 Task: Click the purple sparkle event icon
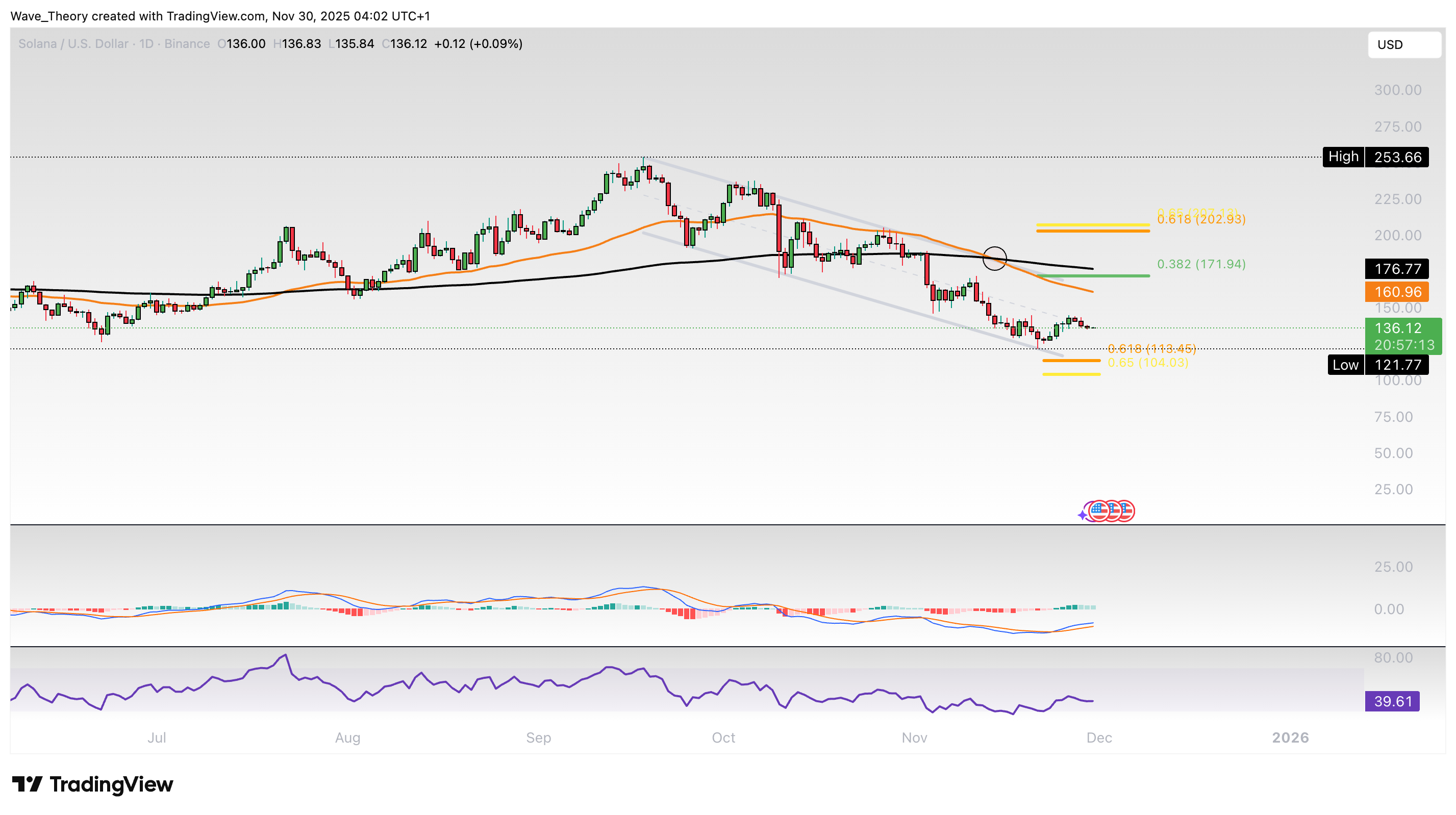(1082, 515)
